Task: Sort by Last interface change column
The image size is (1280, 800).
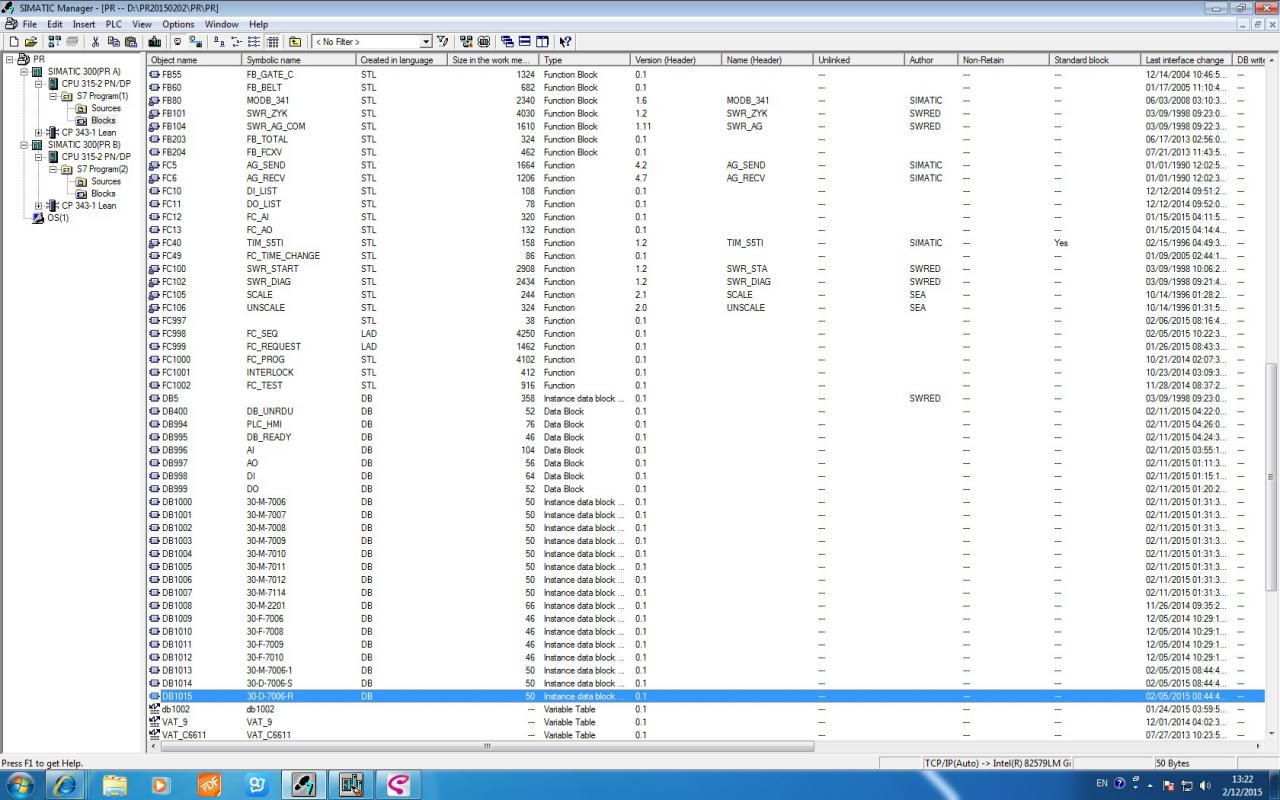Action: pyautogui.click(x=1184, y=60)
